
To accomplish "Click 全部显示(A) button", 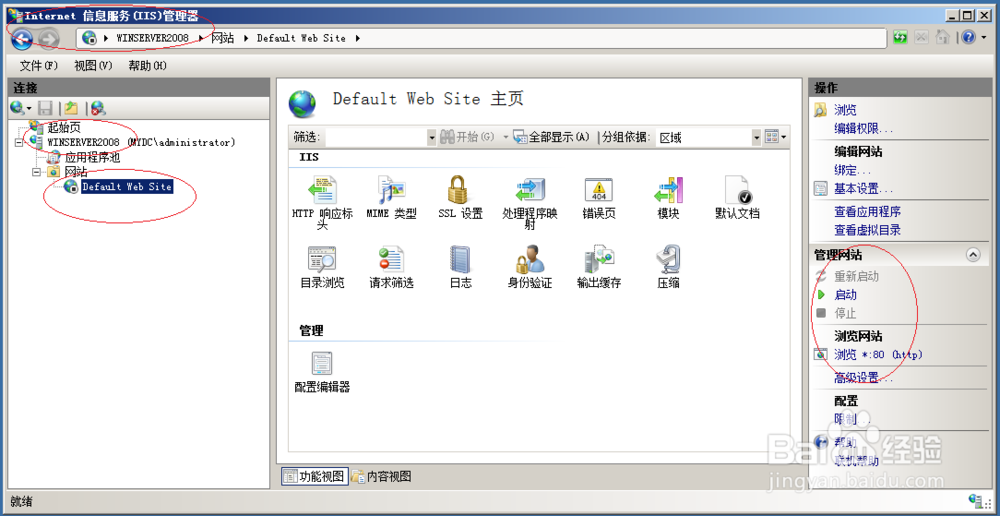I will 552,137.
